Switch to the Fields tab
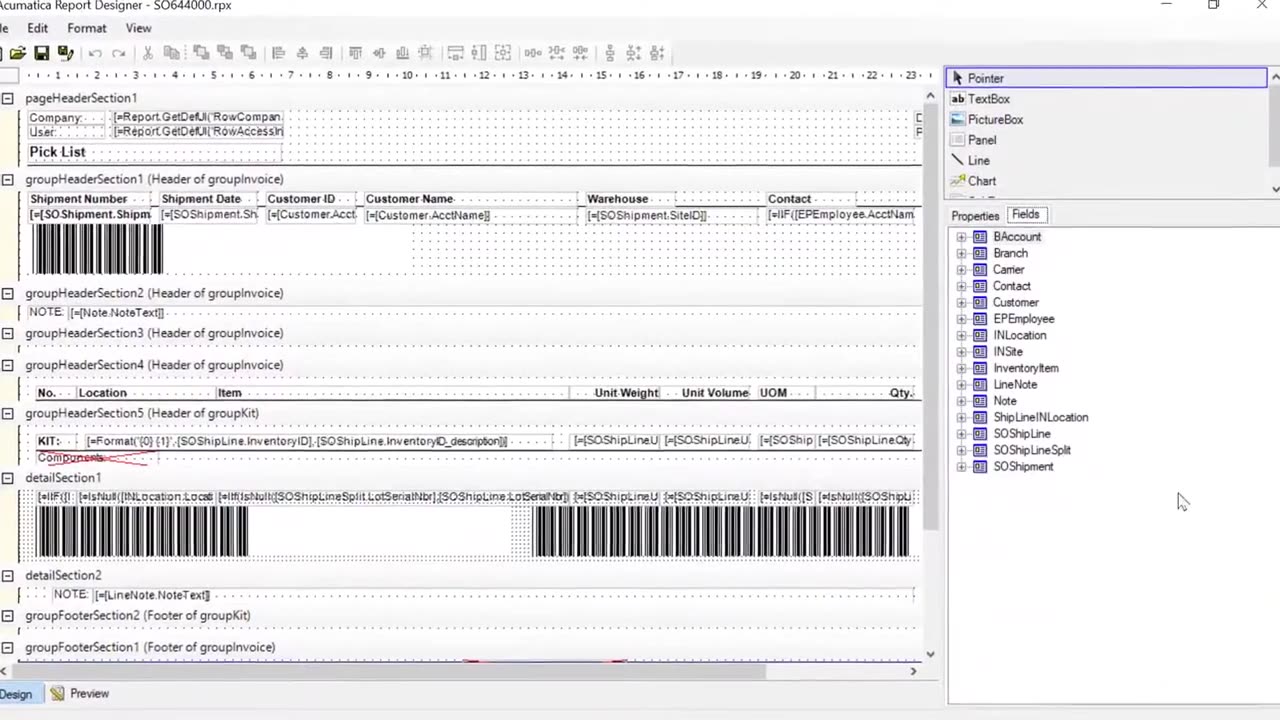This screenshot has width=1280, height=720. click(x=1025, y=215)
